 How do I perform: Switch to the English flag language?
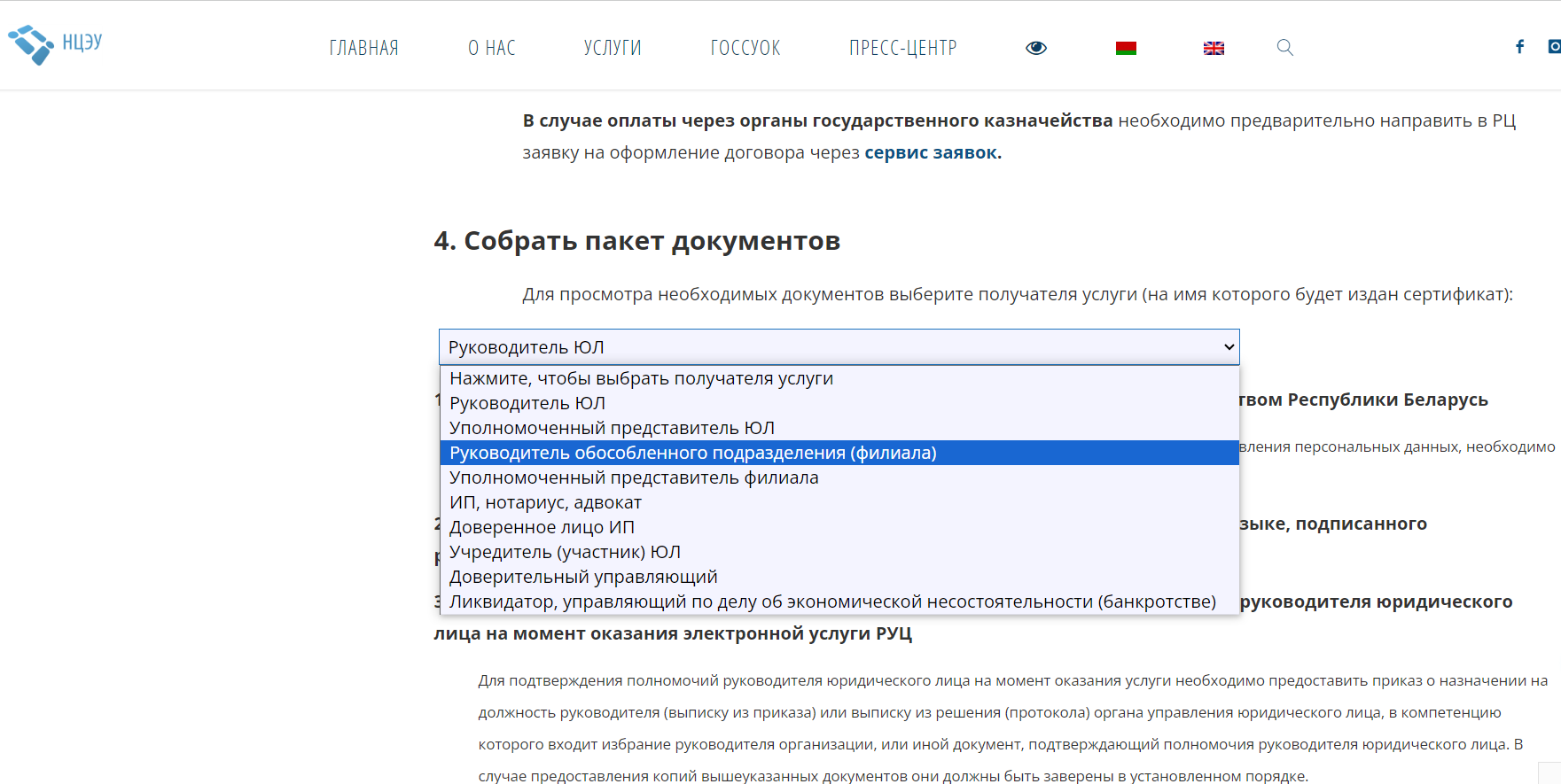(x=1214, y=48)
